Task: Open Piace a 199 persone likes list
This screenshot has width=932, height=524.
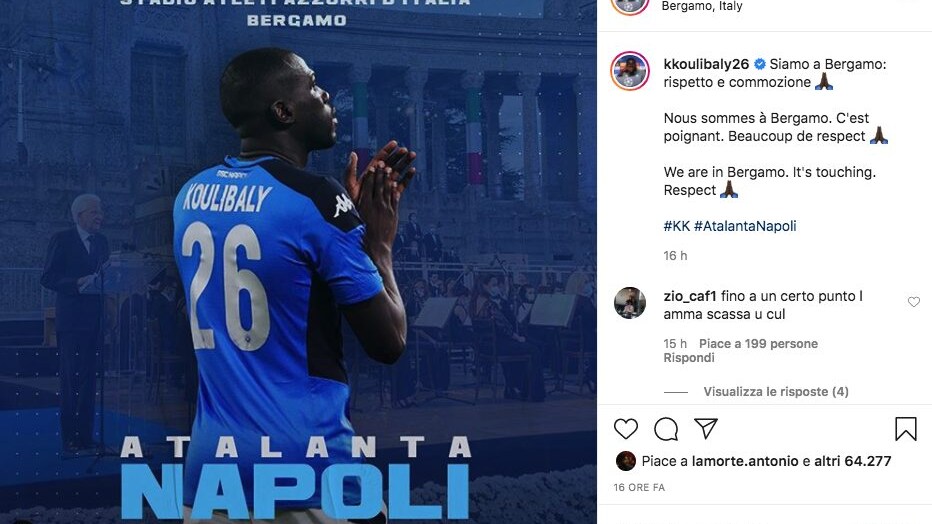Action: click(x=758, y=343)
